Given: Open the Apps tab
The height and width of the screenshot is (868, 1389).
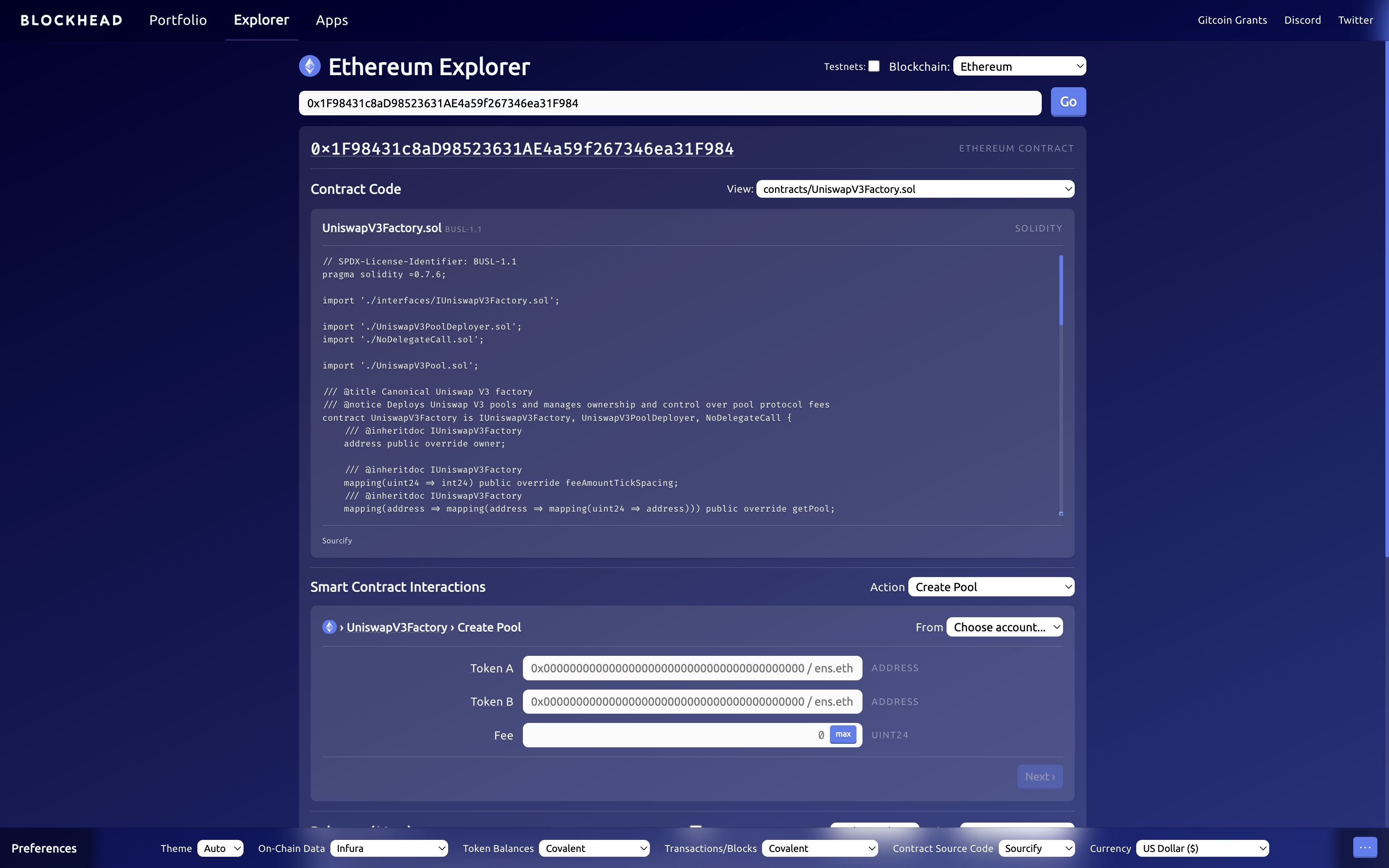Looking at the screenshot, I should tap(332, 20).
